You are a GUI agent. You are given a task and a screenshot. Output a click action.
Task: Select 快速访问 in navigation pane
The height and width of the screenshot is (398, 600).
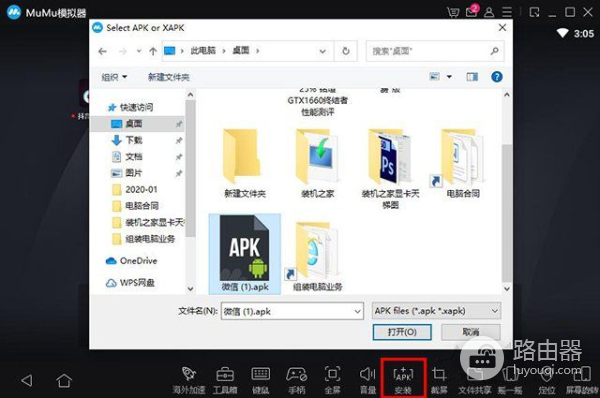coord(136,108)
